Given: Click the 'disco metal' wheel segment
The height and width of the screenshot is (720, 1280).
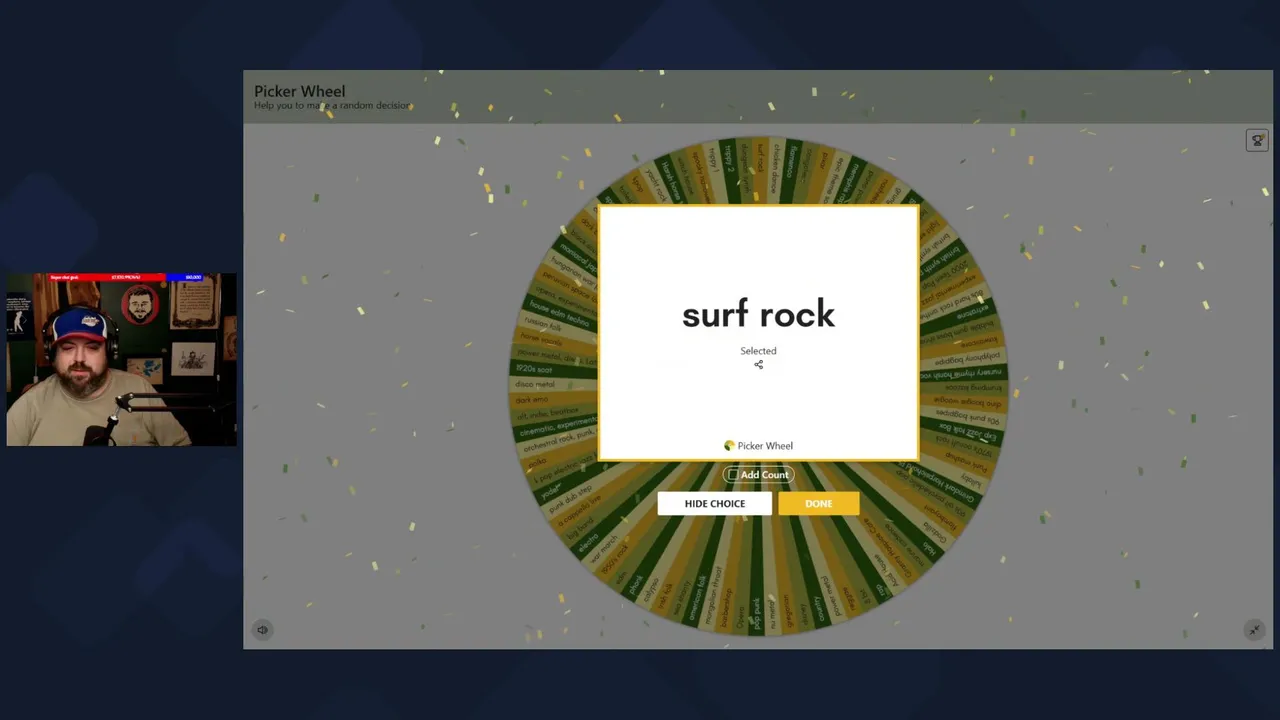Looking at the screenshot, I should (535, 385).
